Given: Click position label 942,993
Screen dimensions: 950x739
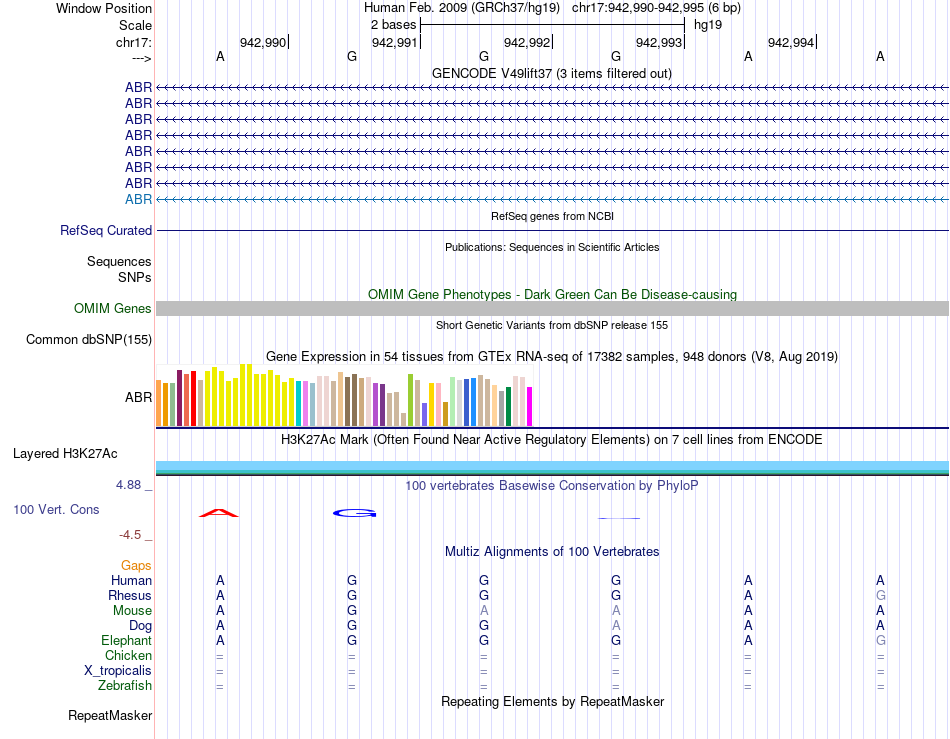Looking at the screenshot, I should pyautogui.click(x=659, y=42).
